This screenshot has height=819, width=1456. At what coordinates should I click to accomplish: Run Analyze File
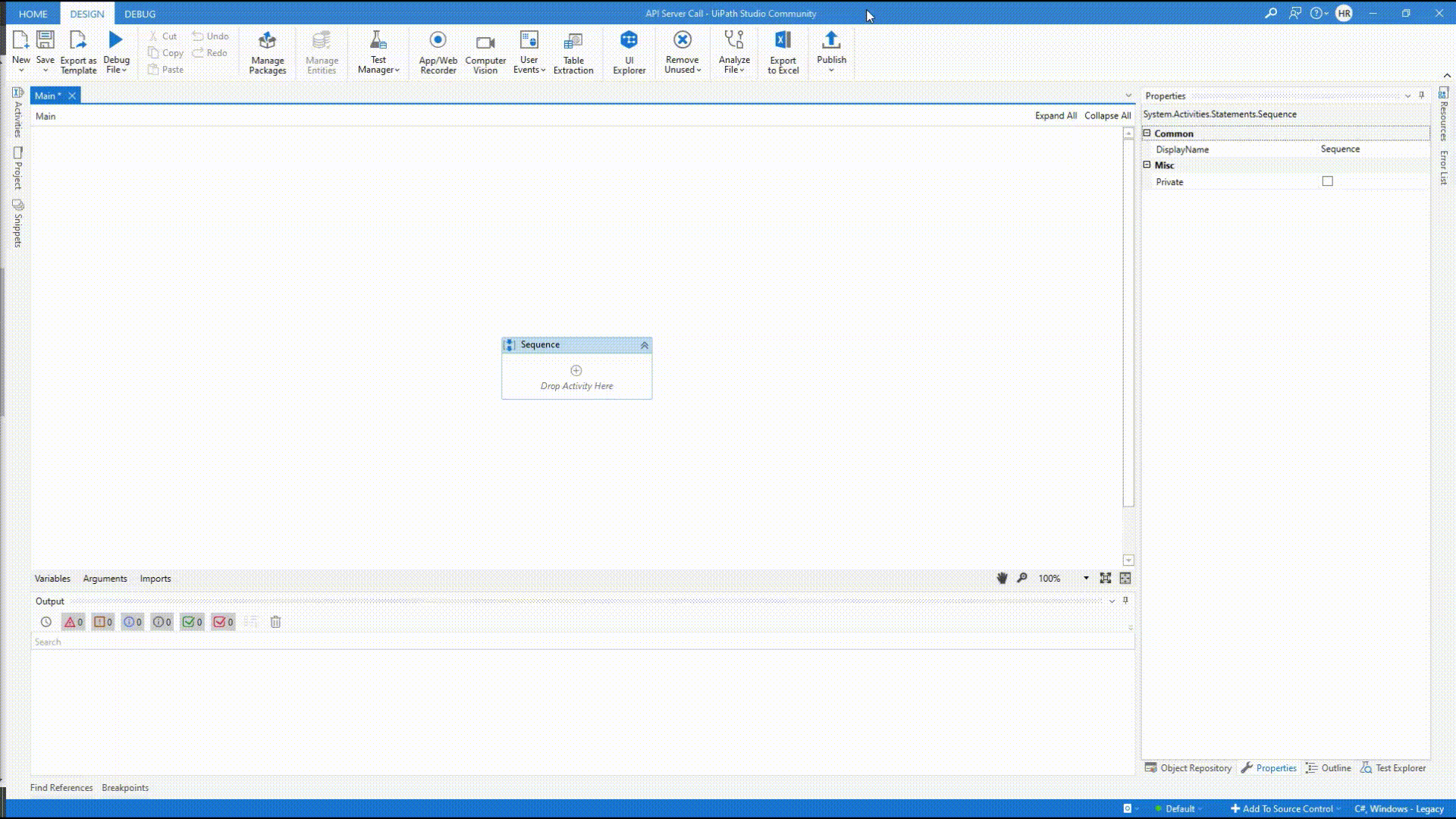click(734, 52)
